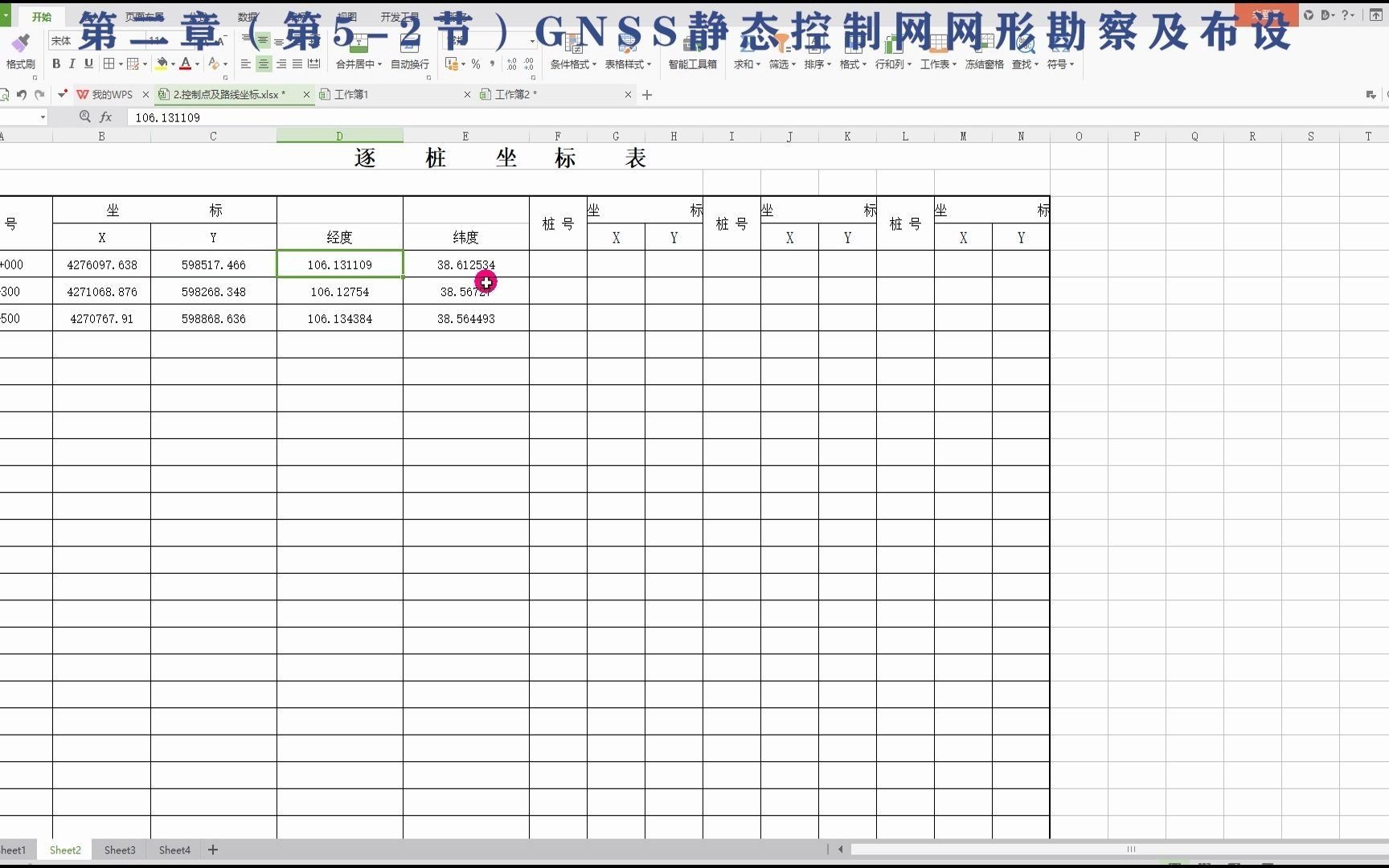Increase decimal places

click(x=512, y=63)
